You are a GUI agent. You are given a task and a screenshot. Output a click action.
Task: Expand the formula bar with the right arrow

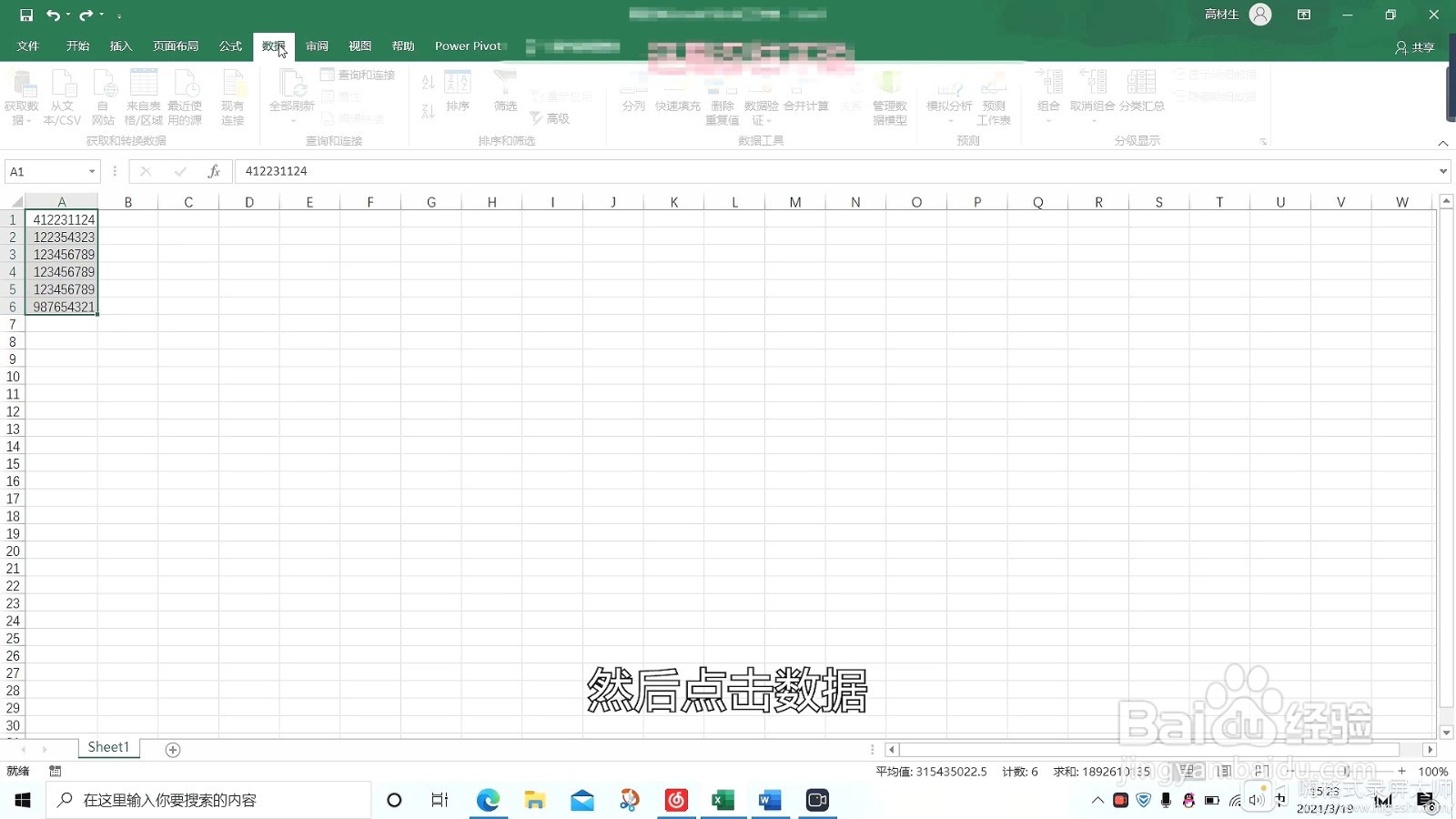1443,171
